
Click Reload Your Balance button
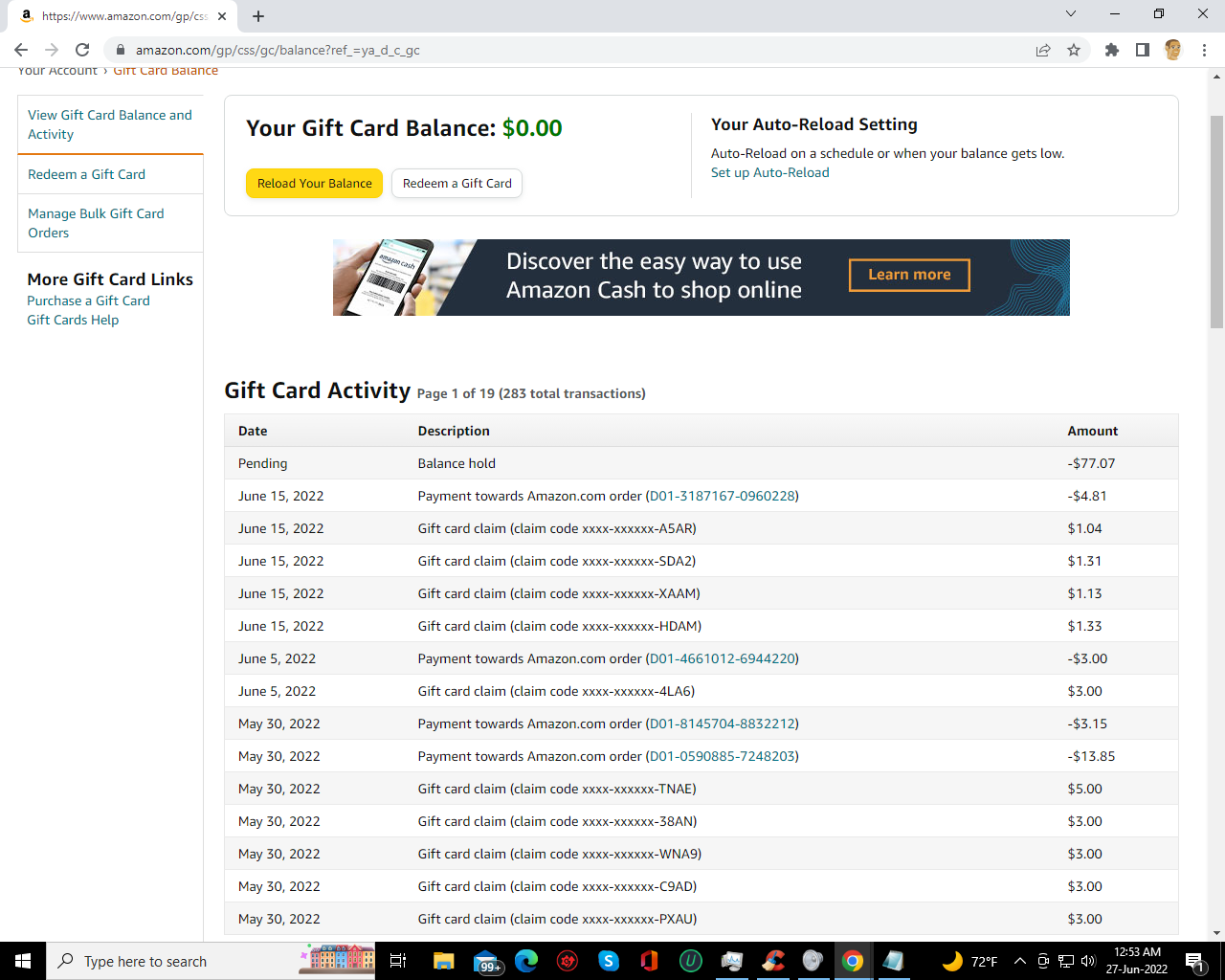click(x=314, y=183)
